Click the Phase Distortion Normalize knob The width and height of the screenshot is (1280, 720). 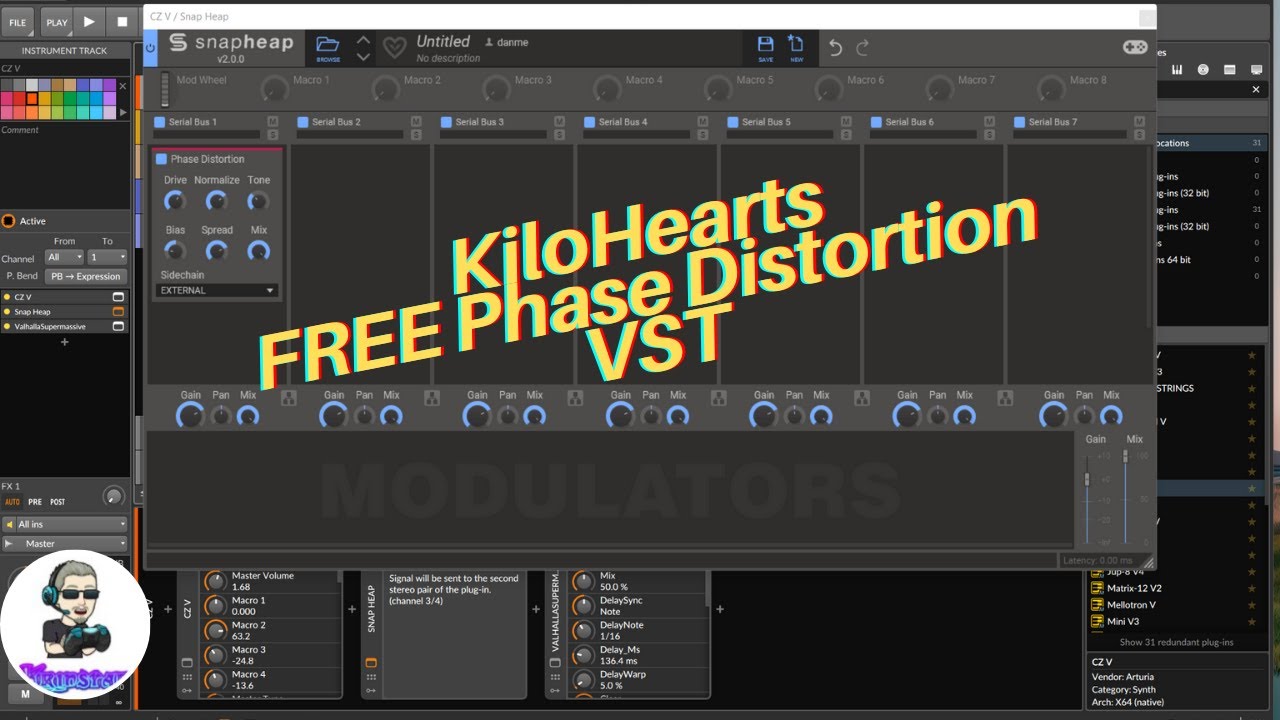217,201
